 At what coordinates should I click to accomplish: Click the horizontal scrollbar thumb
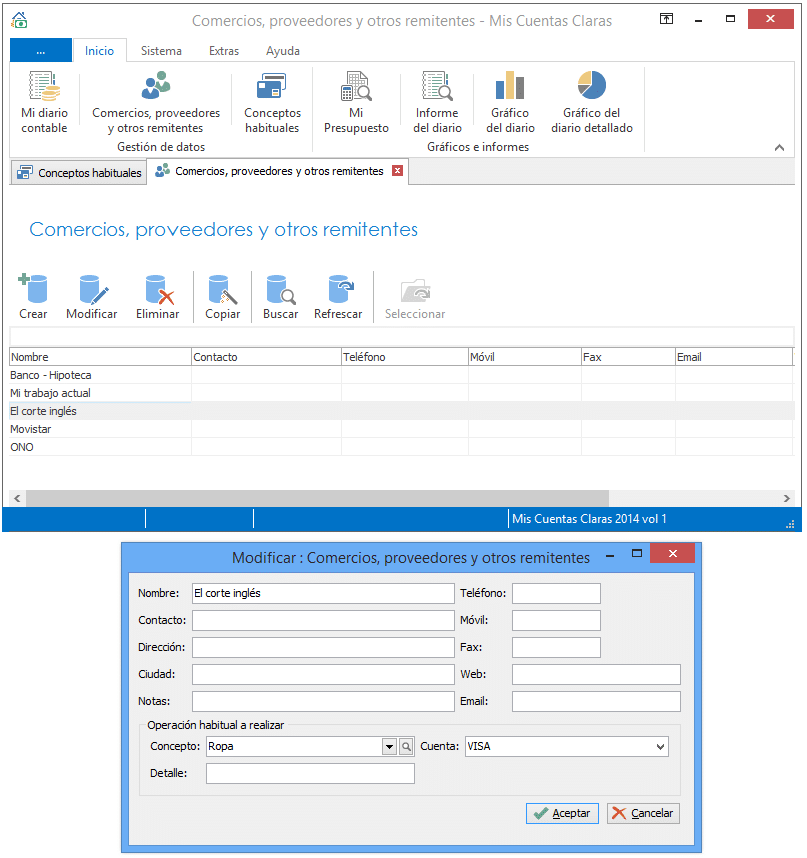(x=317, y=498)
